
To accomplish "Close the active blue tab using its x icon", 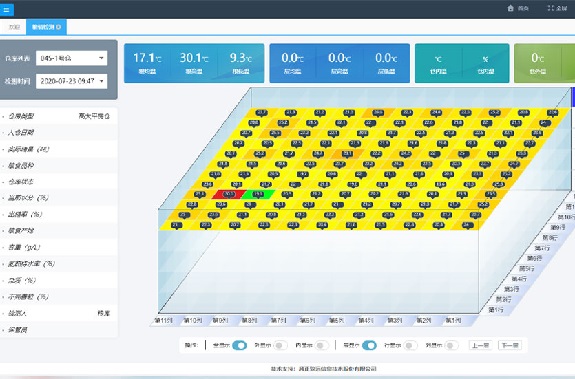I will coord(59,27).
